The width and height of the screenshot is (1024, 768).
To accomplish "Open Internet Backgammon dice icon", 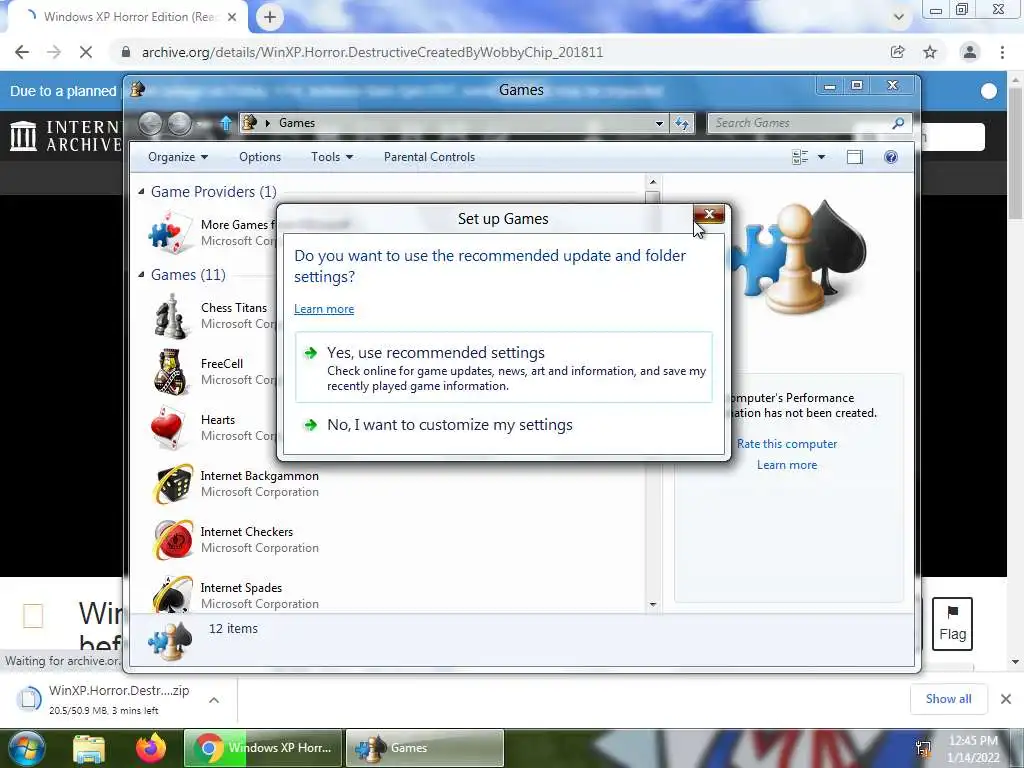I will 172,484.
